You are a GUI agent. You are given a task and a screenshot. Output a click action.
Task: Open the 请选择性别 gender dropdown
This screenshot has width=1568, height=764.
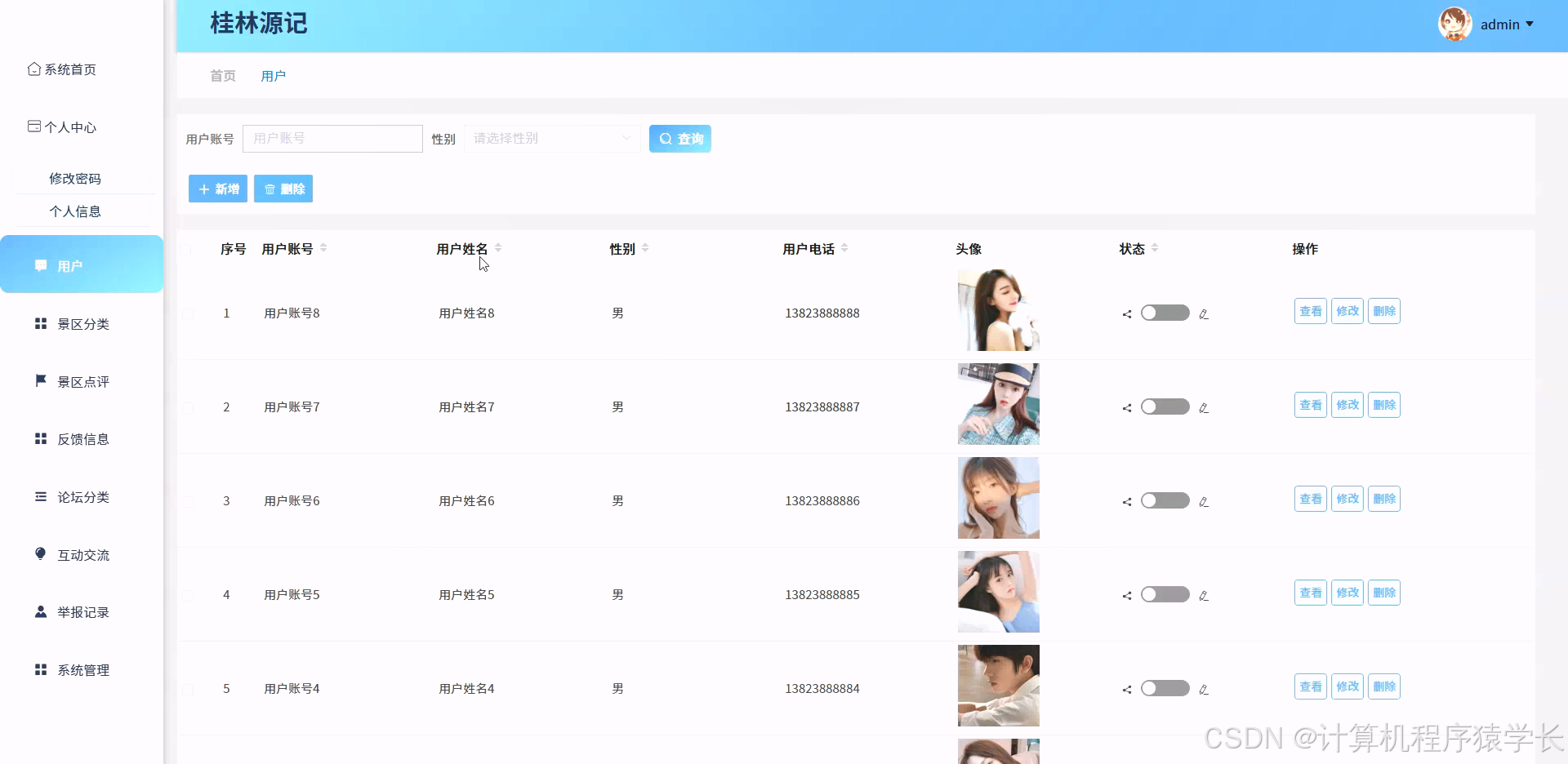tap(552, 139)
